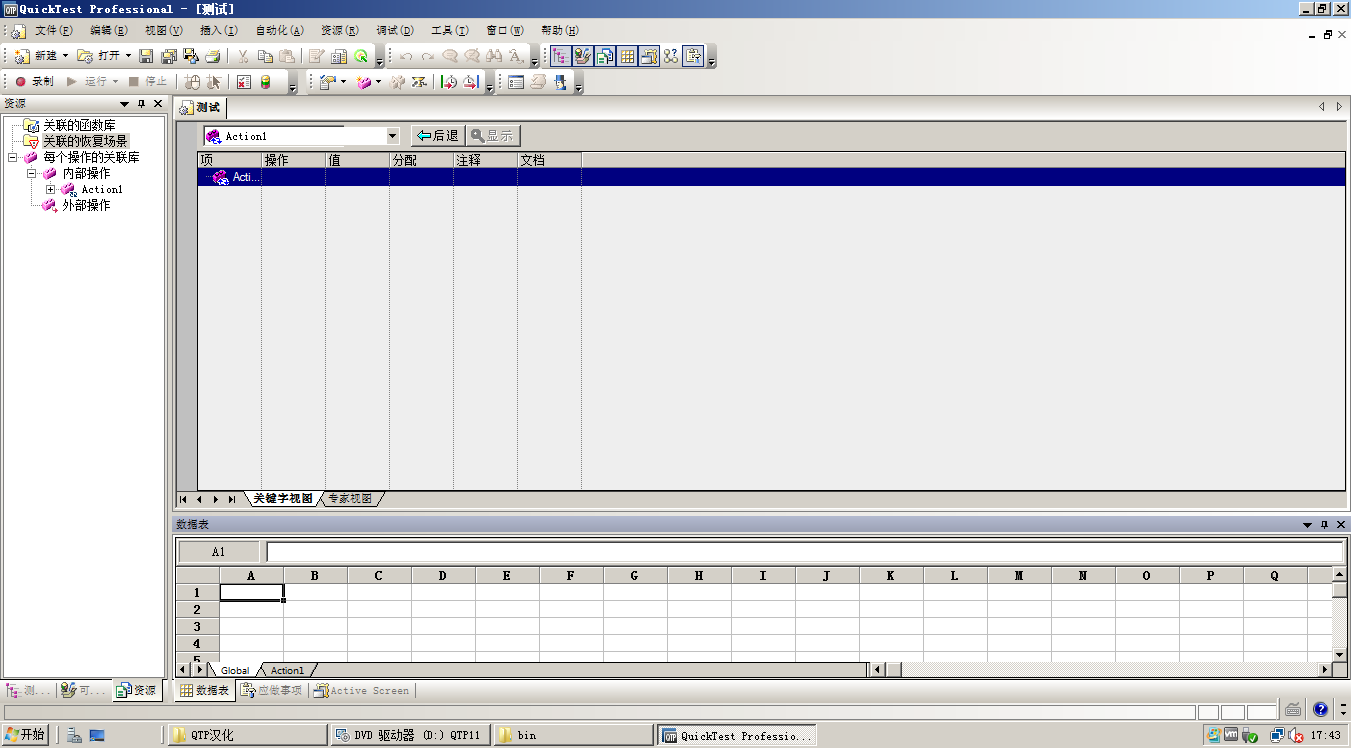Click the Find (binoculars) toolbar icon

coord(496,56)
